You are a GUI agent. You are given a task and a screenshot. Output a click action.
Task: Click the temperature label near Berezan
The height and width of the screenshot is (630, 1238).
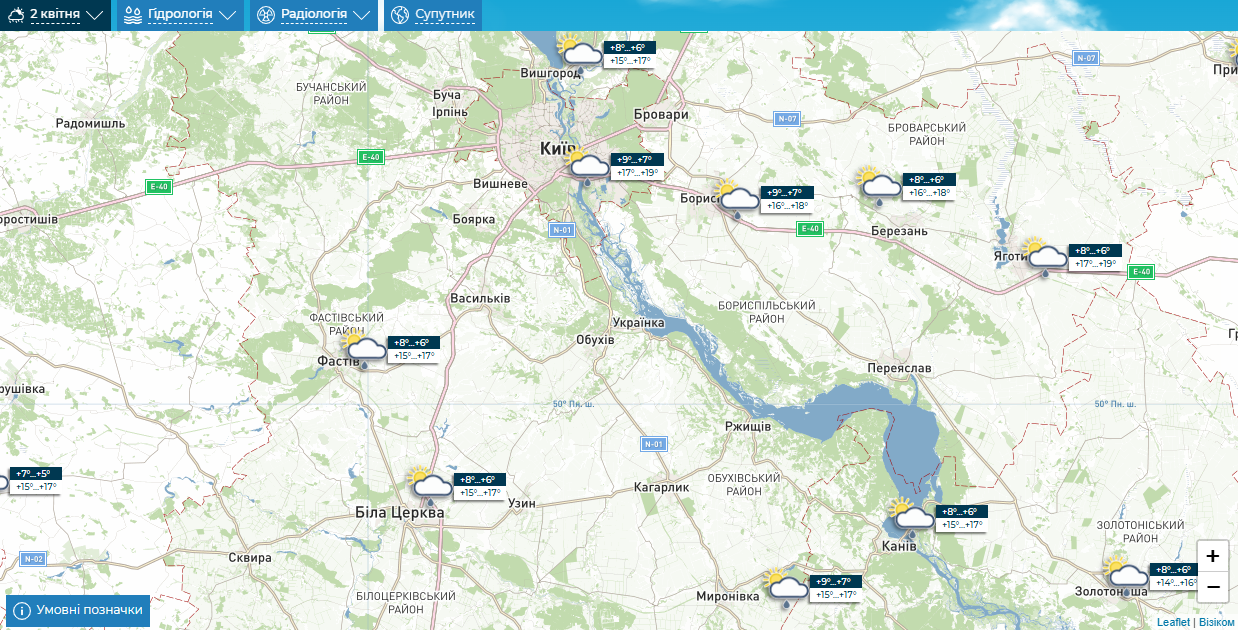929,186
